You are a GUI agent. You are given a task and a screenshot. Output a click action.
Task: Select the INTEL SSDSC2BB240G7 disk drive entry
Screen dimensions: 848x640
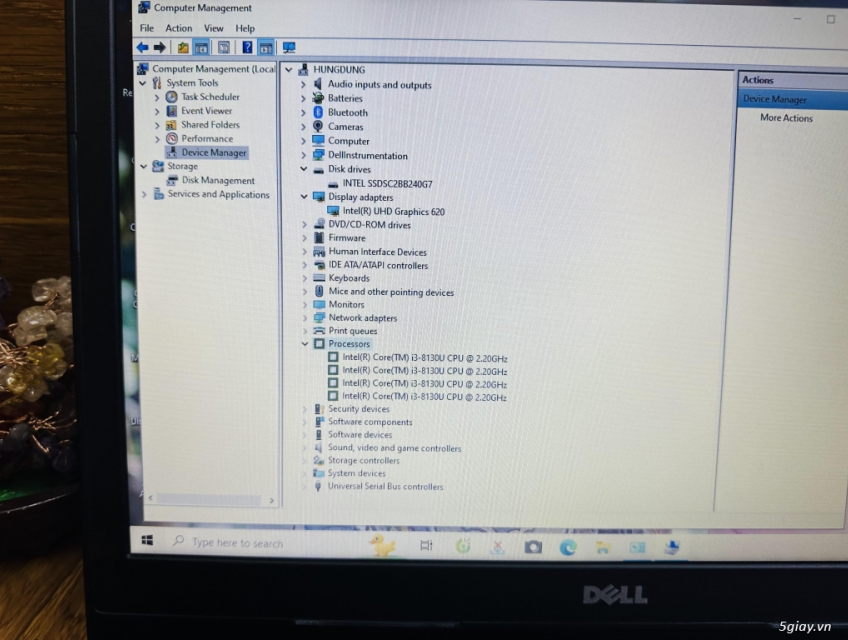(390, 183)
